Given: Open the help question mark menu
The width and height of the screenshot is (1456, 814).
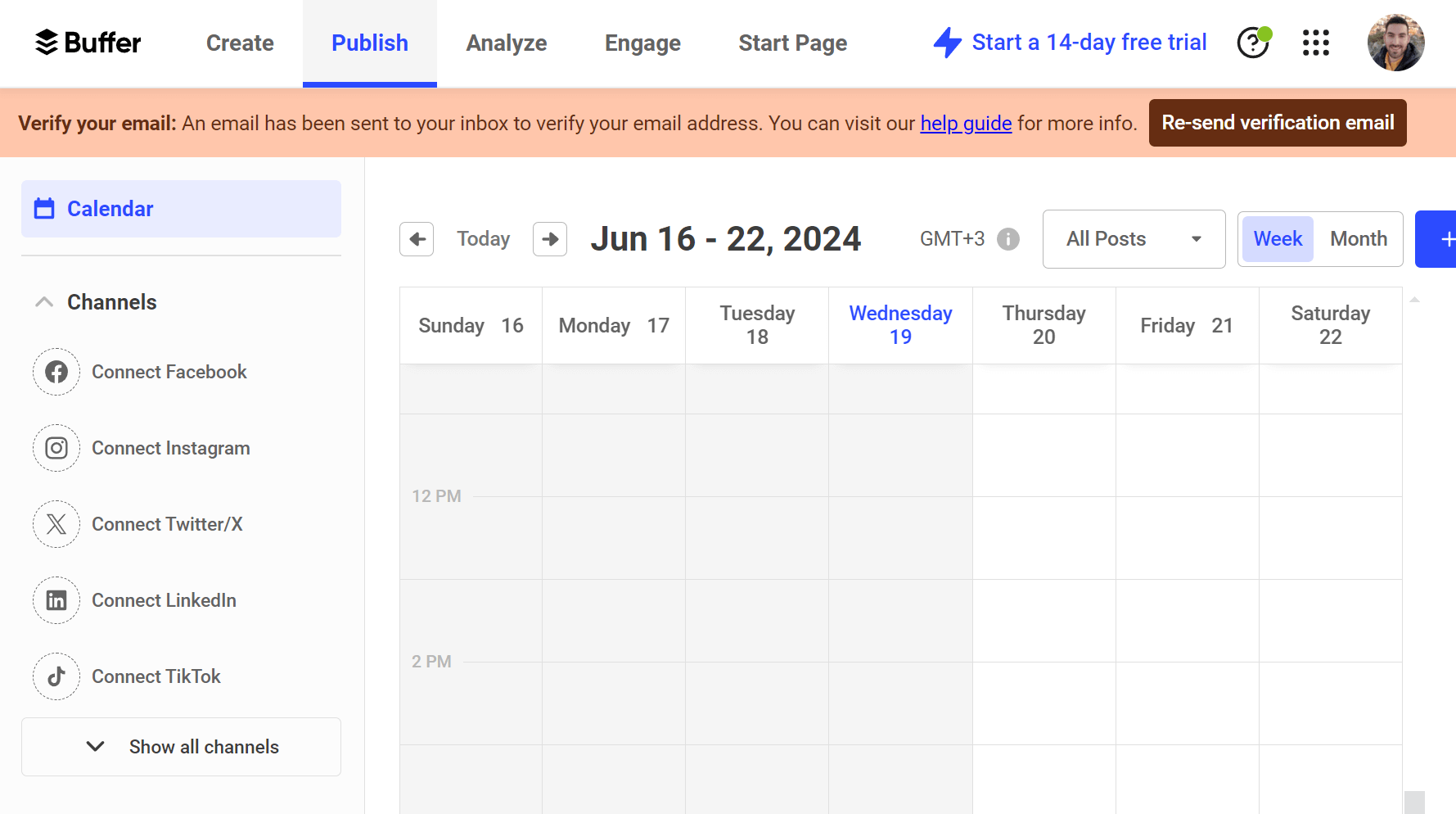Looking at the screenshot, I should click(x=1253, y=43).
